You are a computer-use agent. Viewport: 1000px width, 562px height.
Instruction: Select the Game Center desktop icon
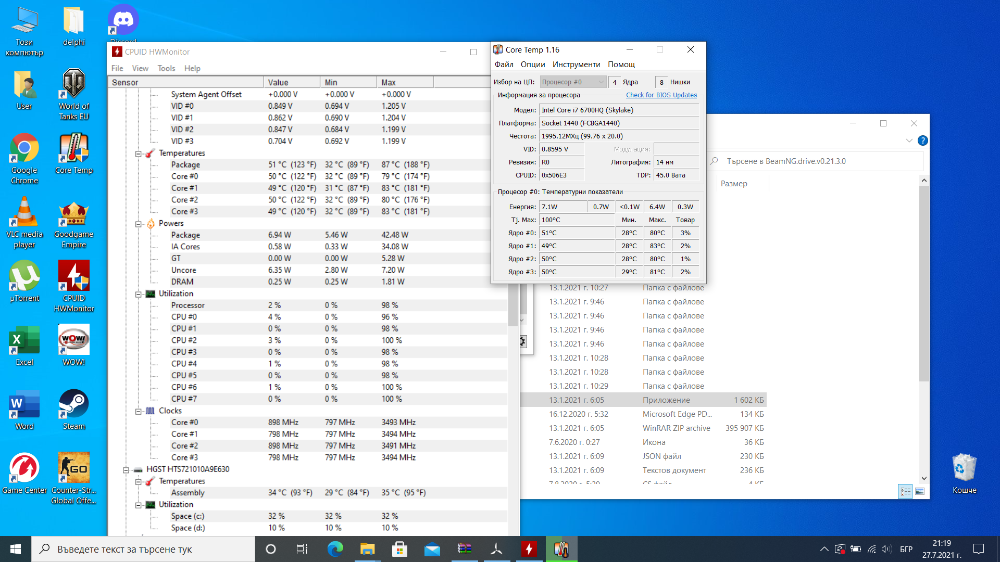(24, 473)
